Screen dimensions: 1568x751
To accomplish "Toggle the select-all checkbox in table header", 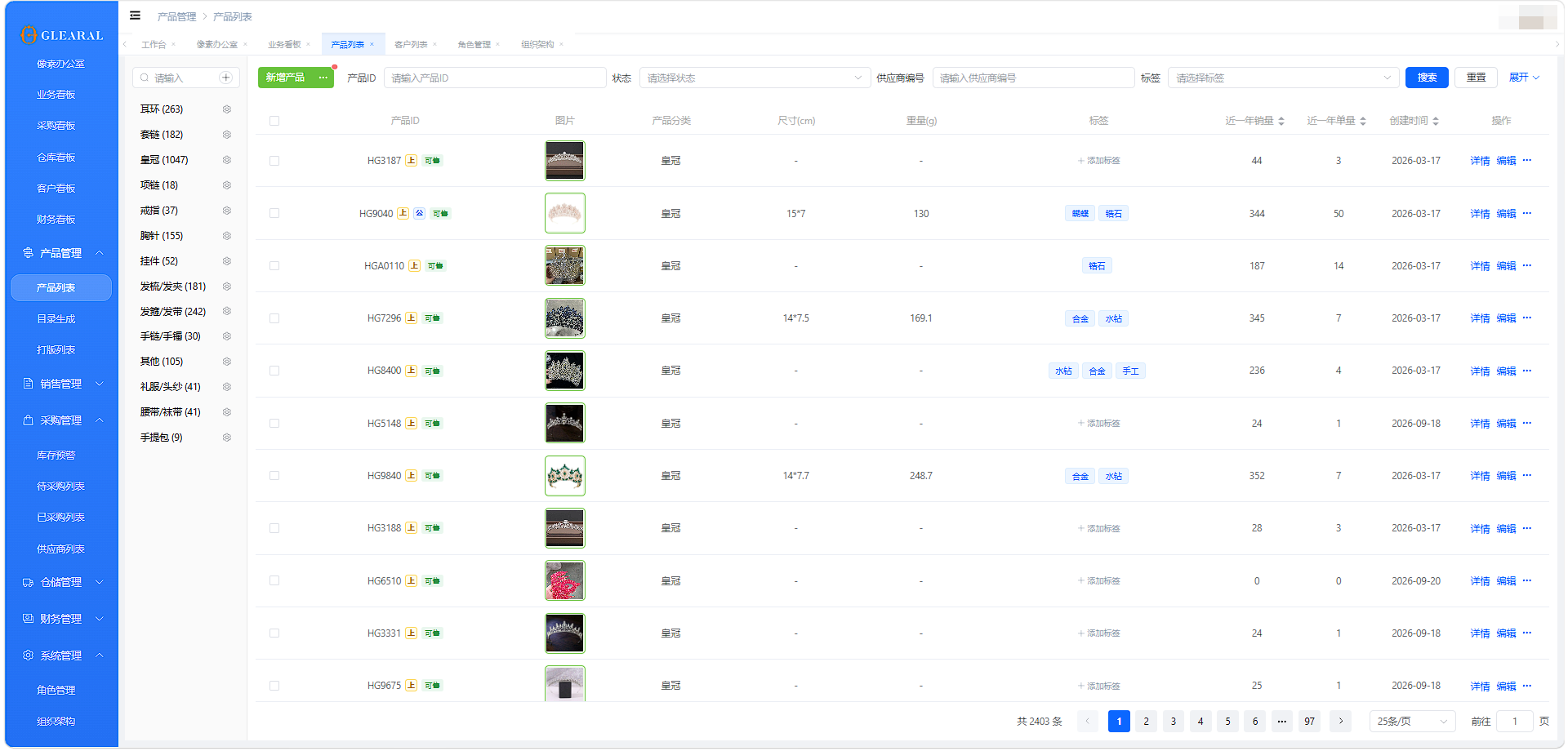I will point(274,121).
